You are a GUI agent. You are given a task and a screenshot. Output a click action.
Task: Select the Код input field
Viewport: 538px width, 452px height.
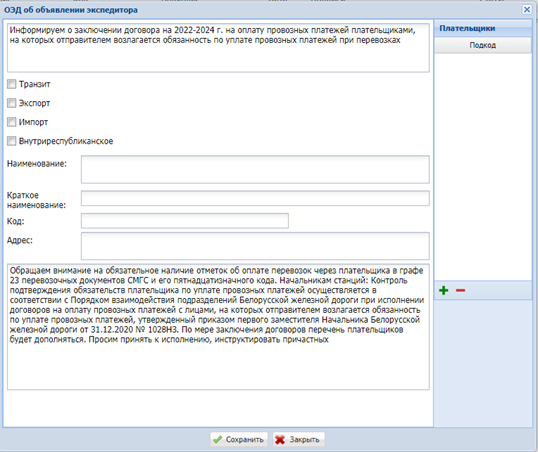pos(185,221)
